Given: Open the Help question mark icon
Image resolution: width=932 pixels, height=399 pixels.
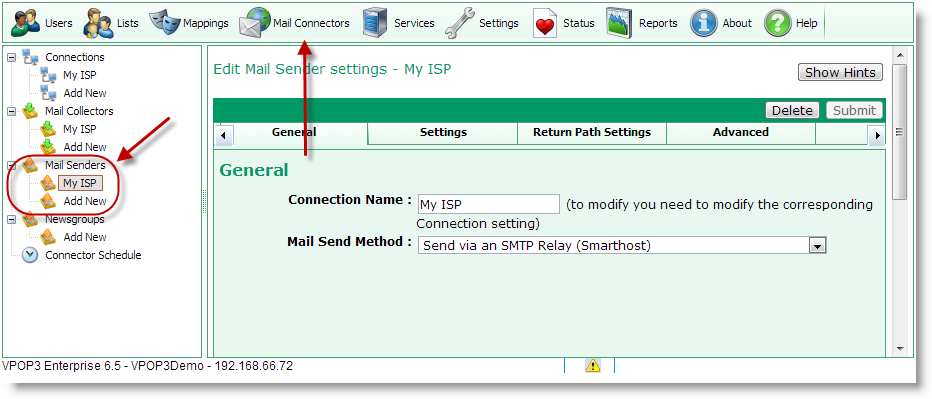Looking at the screenshot, I should tap(777, 23).
